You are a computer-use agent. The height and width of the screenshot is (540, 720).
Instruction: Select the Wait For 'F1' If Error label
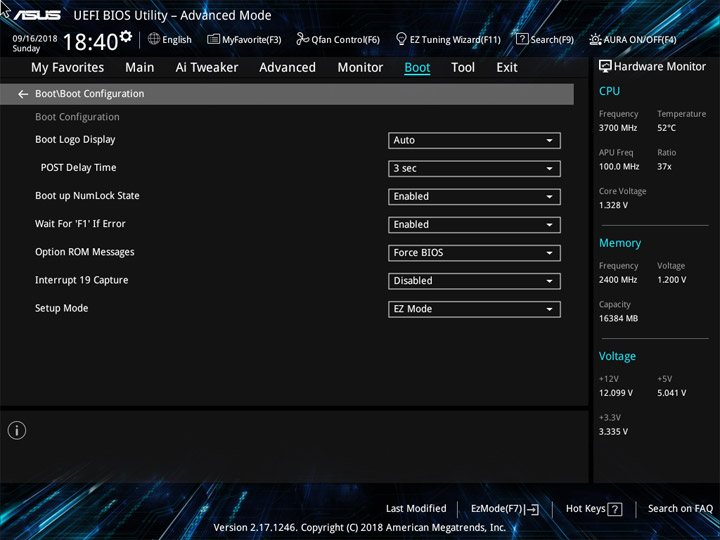coord(80,224)
